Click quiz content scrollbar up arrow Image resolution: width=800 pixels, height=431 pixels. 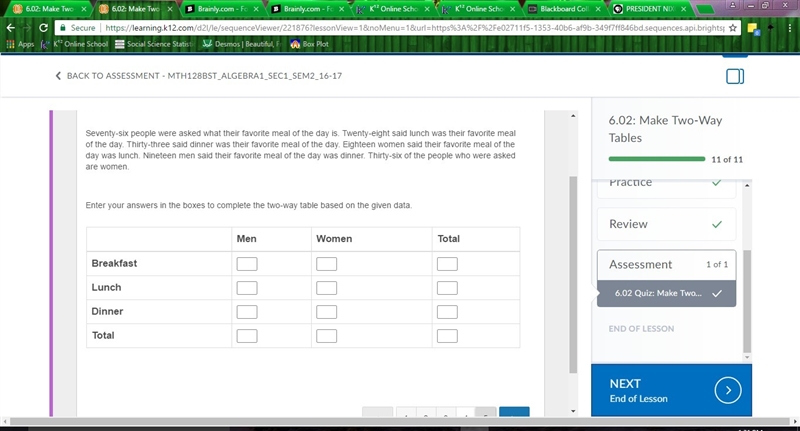tap(573, 116)
